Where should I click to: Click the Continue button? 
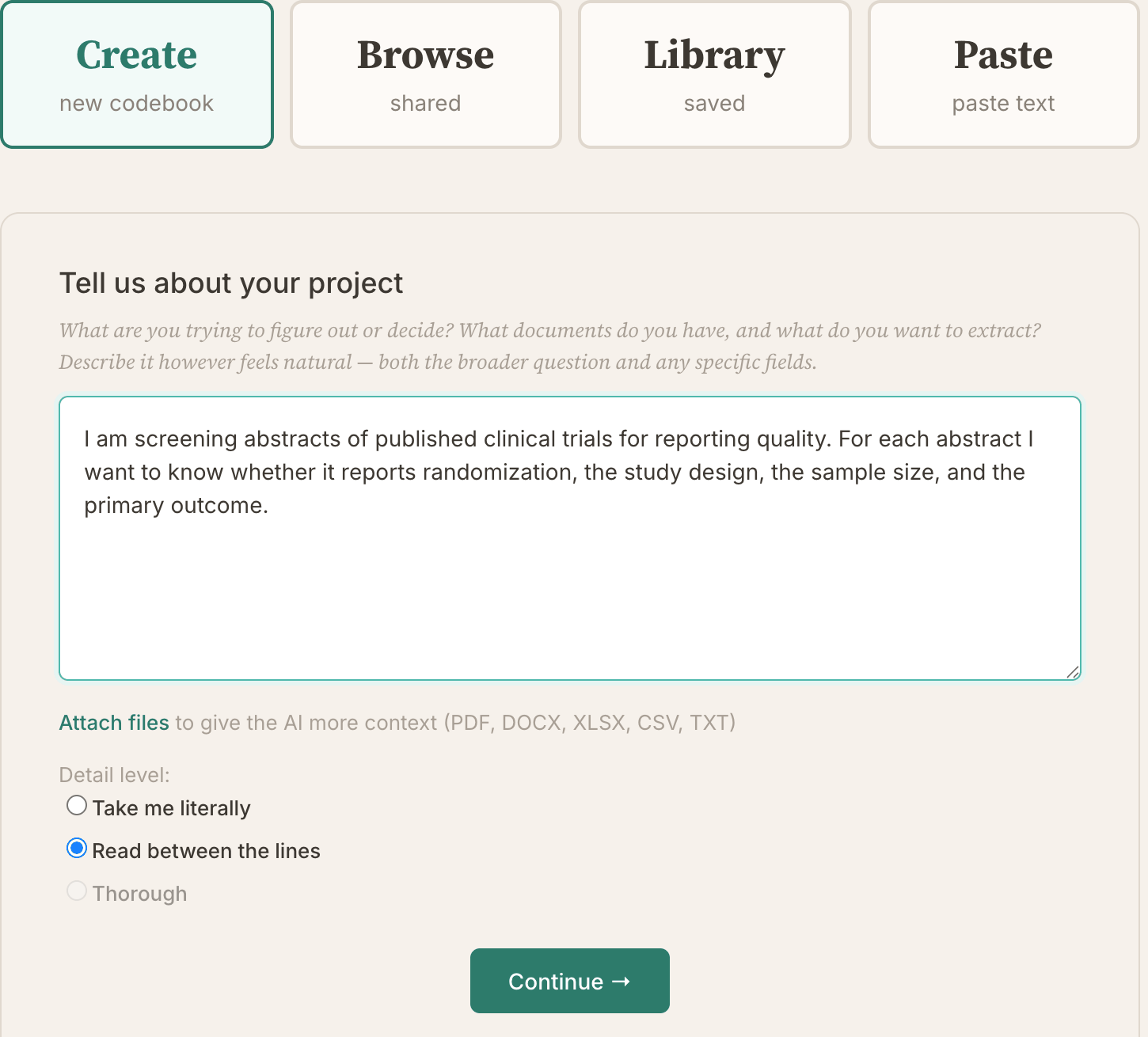coord(570,981)
